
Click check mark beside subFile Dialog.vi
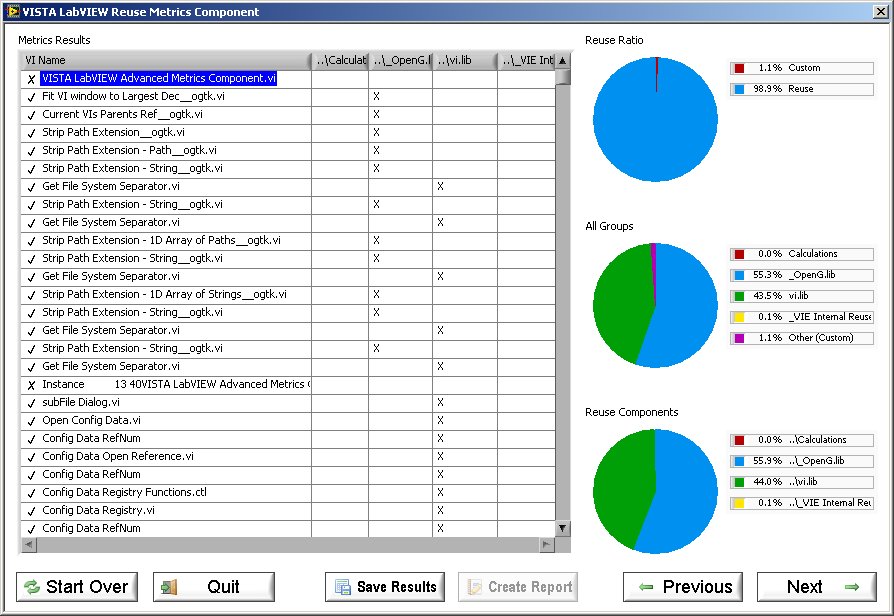pos(31,403)
